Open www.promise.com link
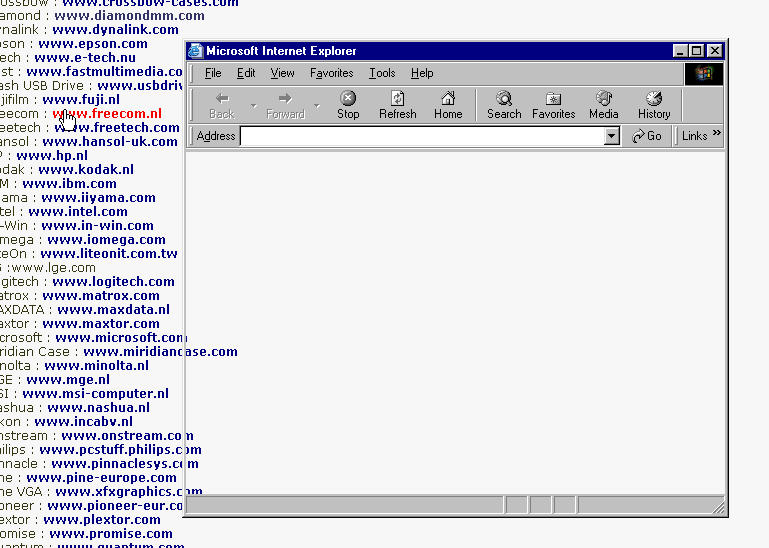 click(111, 534)
